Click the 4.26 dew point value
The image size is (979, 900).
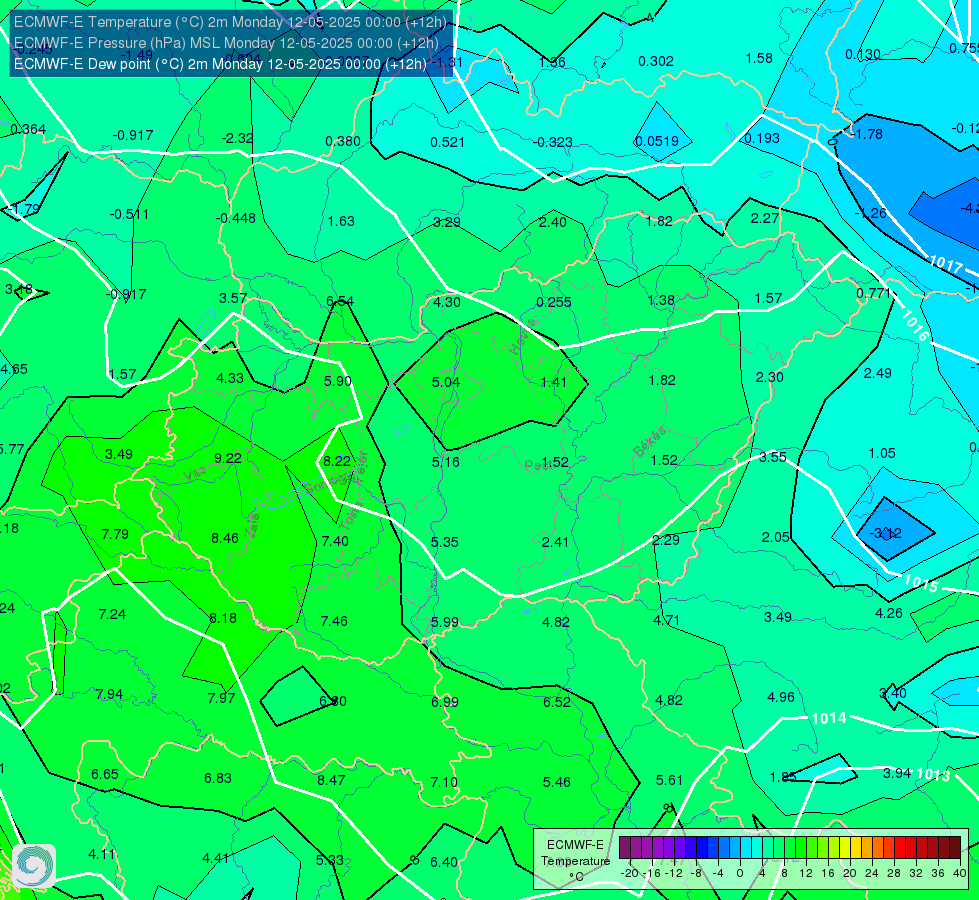click(889, 613)
